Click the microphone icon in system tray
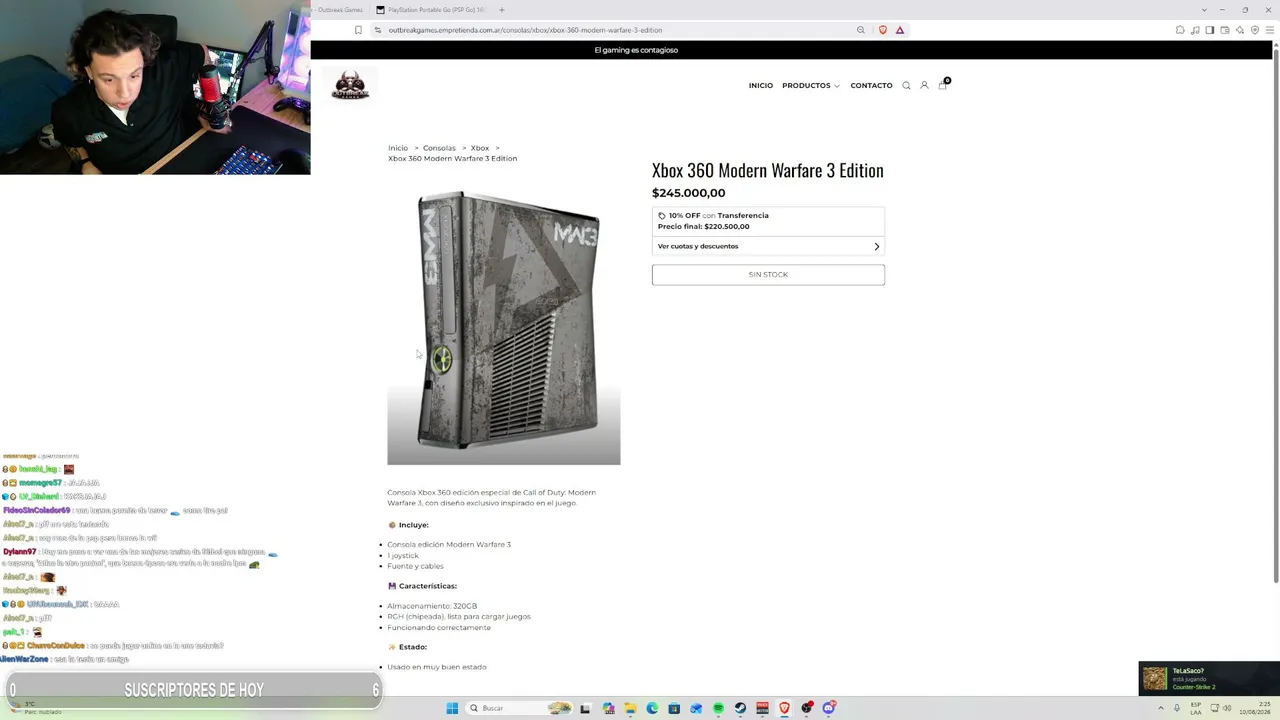1280x720 pixels. pos(1177,708)
